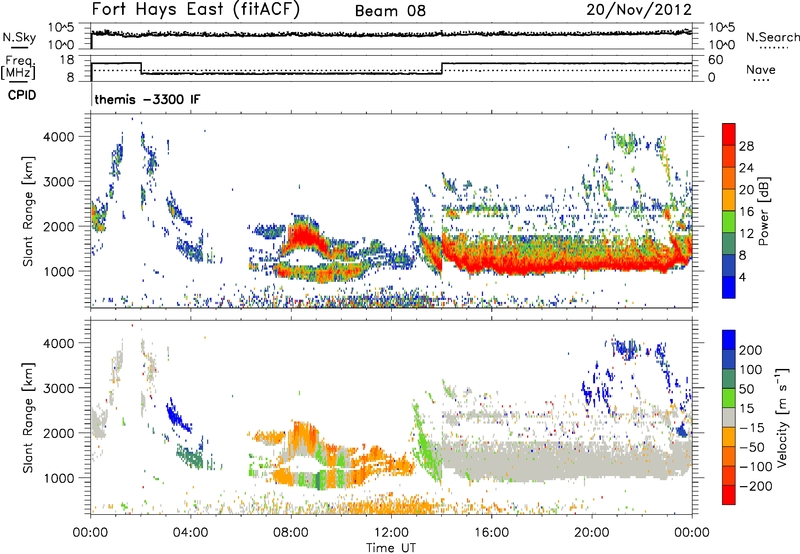Click the gray segment of the Velocity color bar
This screenshot has height=554, width=800.
[729, 417]
